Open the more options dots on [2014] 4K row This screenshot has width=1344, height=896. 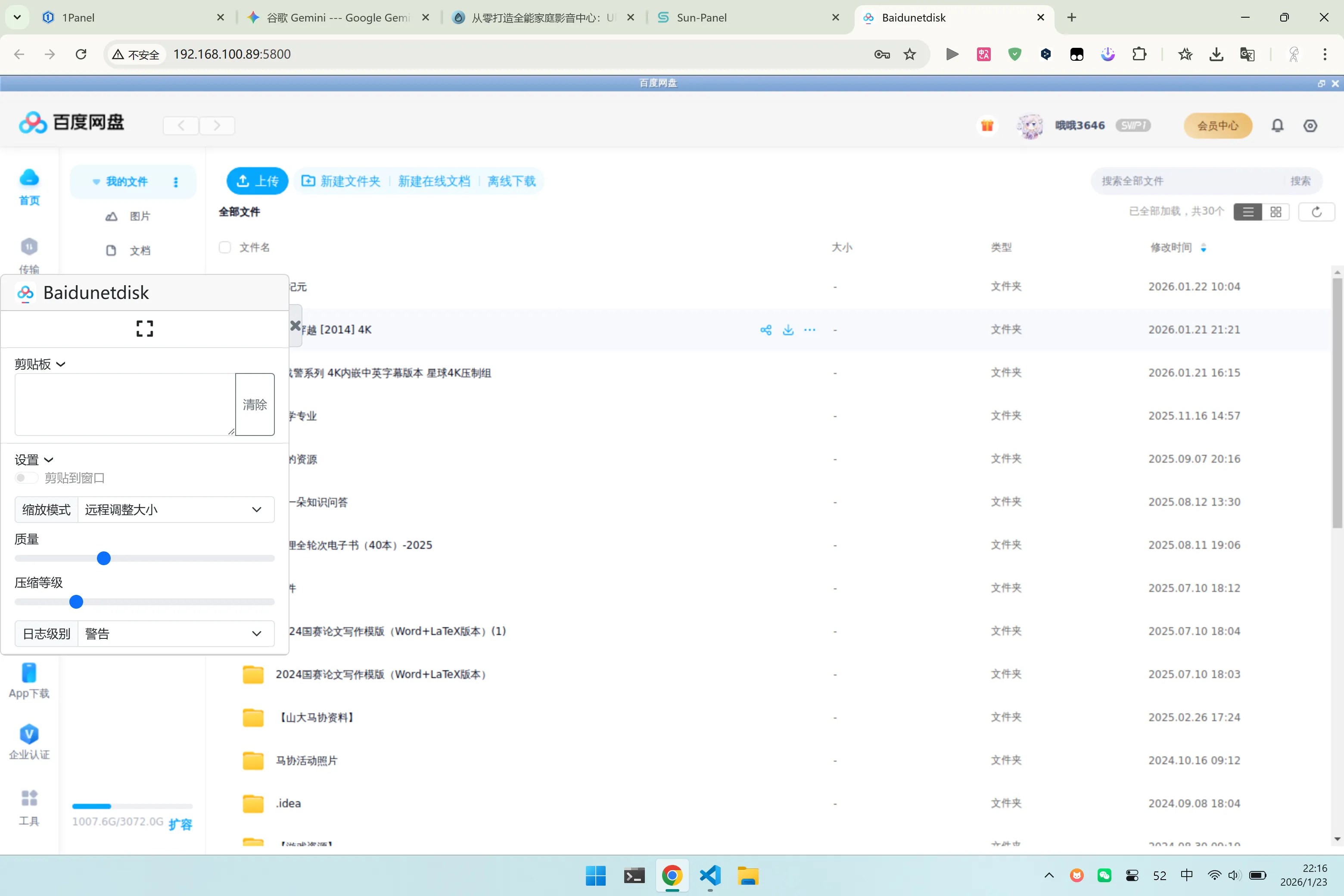pyautogui.click(x=810, y=330)
